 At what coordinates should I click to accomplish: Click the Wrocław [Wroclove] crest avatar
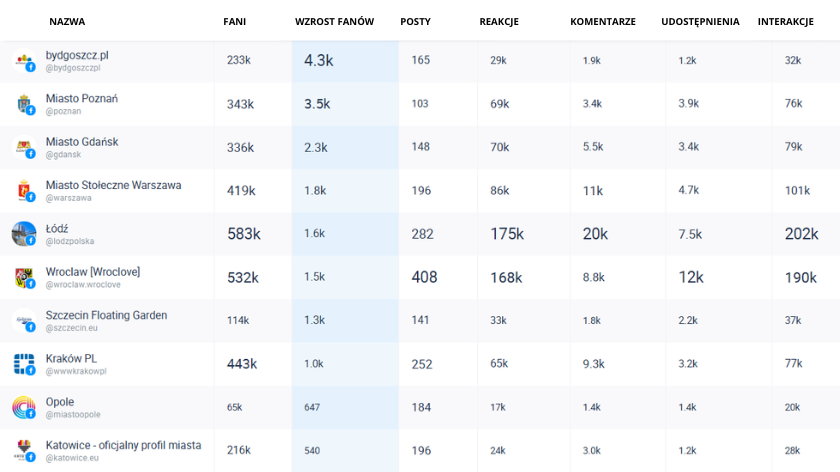[23, 278]
